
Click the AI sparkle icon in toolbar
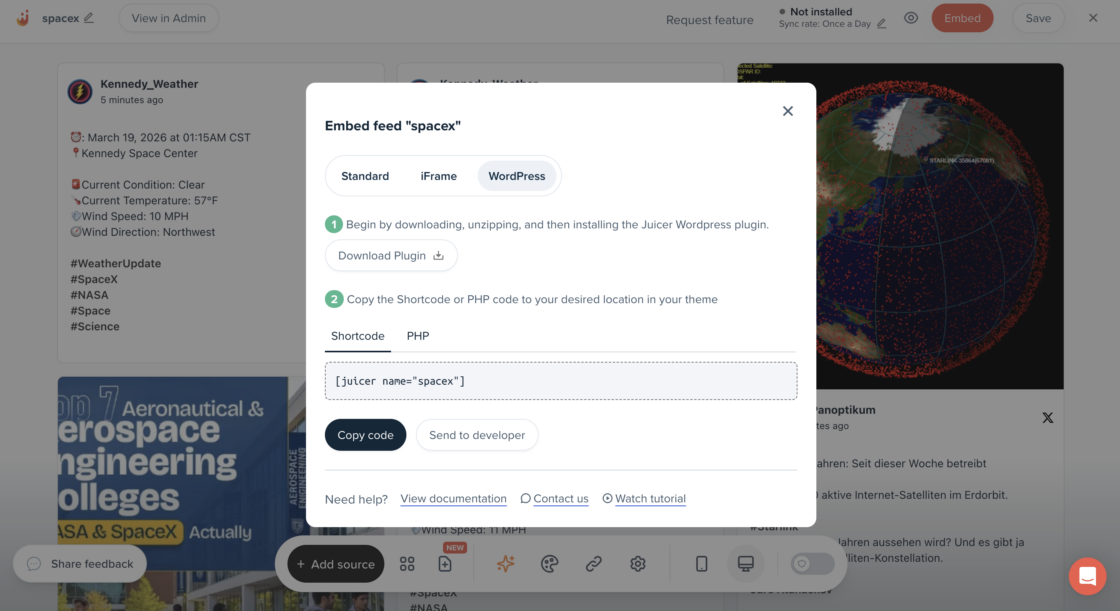pos(506,564)
